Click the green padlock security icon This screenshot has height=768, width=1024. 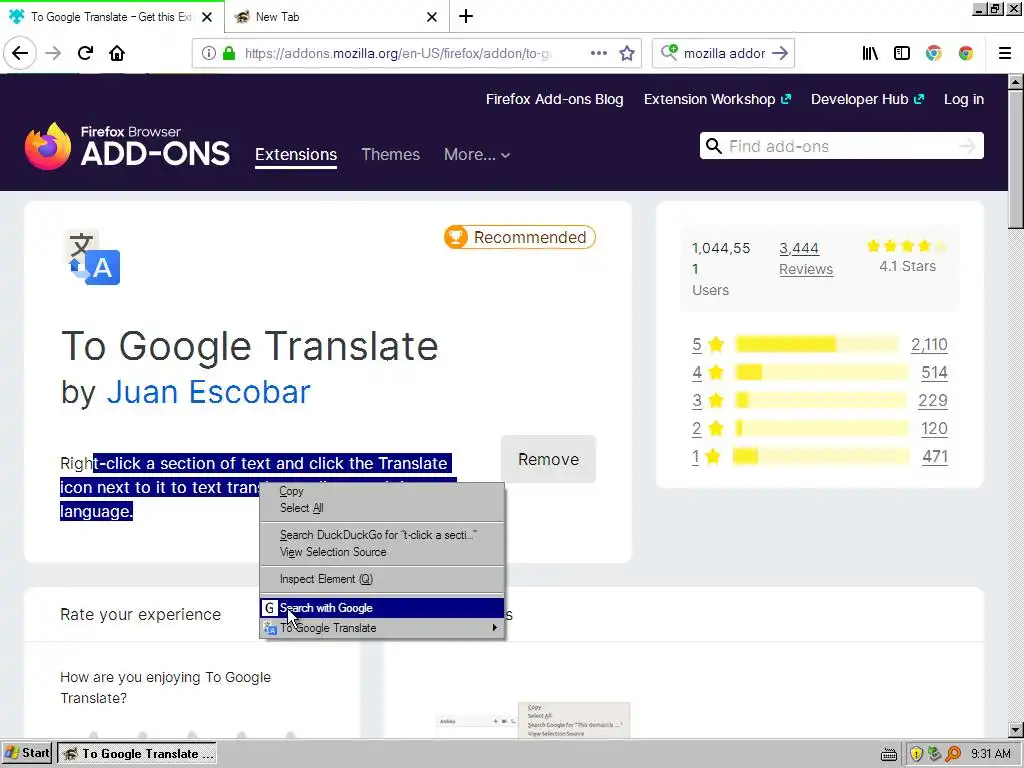click(x=229, y=53)
